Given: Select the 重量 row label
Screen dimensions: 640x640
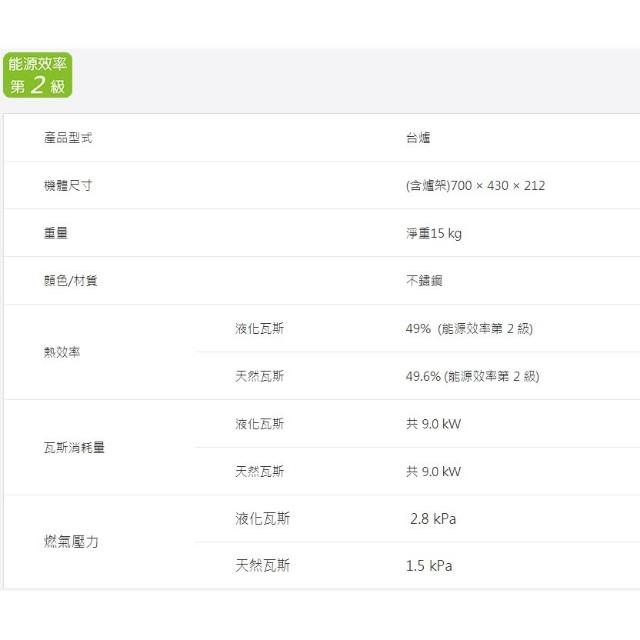Looking at the screenshot, I should (x=56, y=233).
